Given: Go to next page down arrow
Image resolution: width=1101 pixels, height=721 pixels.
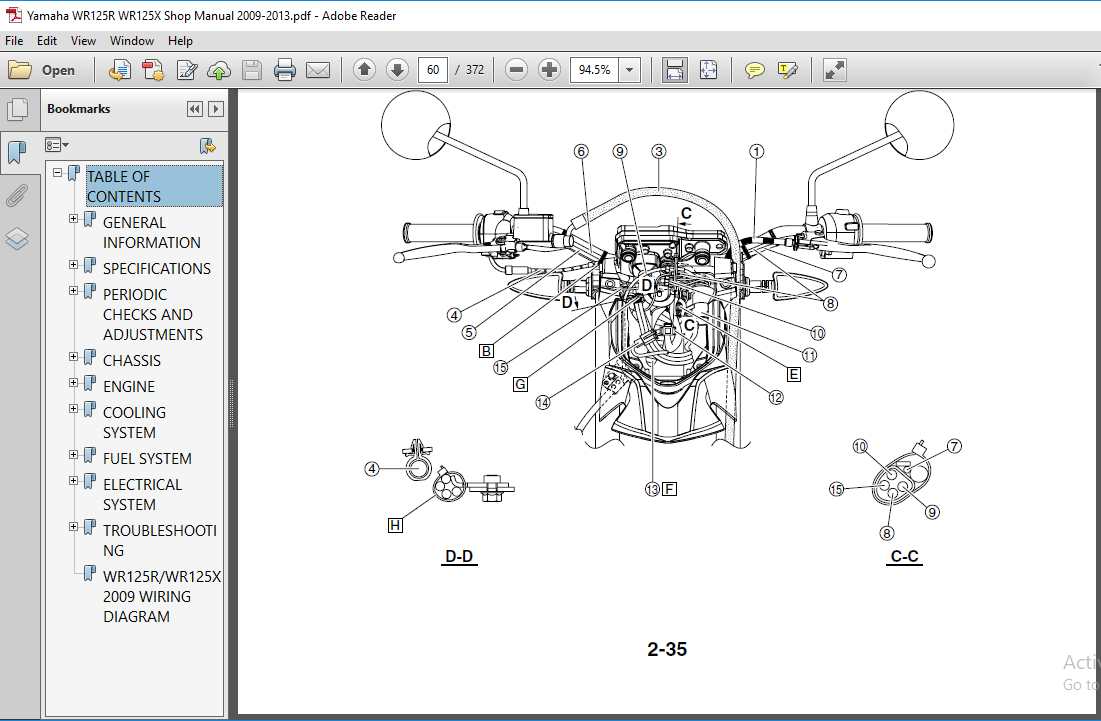Looking at the screenshot, I should [x=397, y=70].
